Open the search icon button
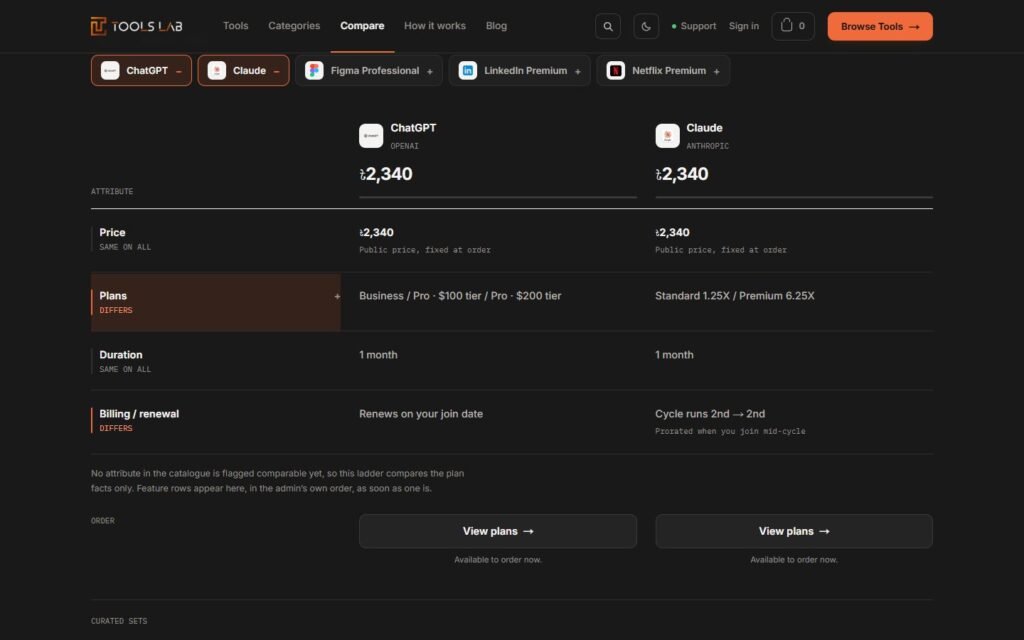This screenshot has width=1024, height=640. coord(607,26)
